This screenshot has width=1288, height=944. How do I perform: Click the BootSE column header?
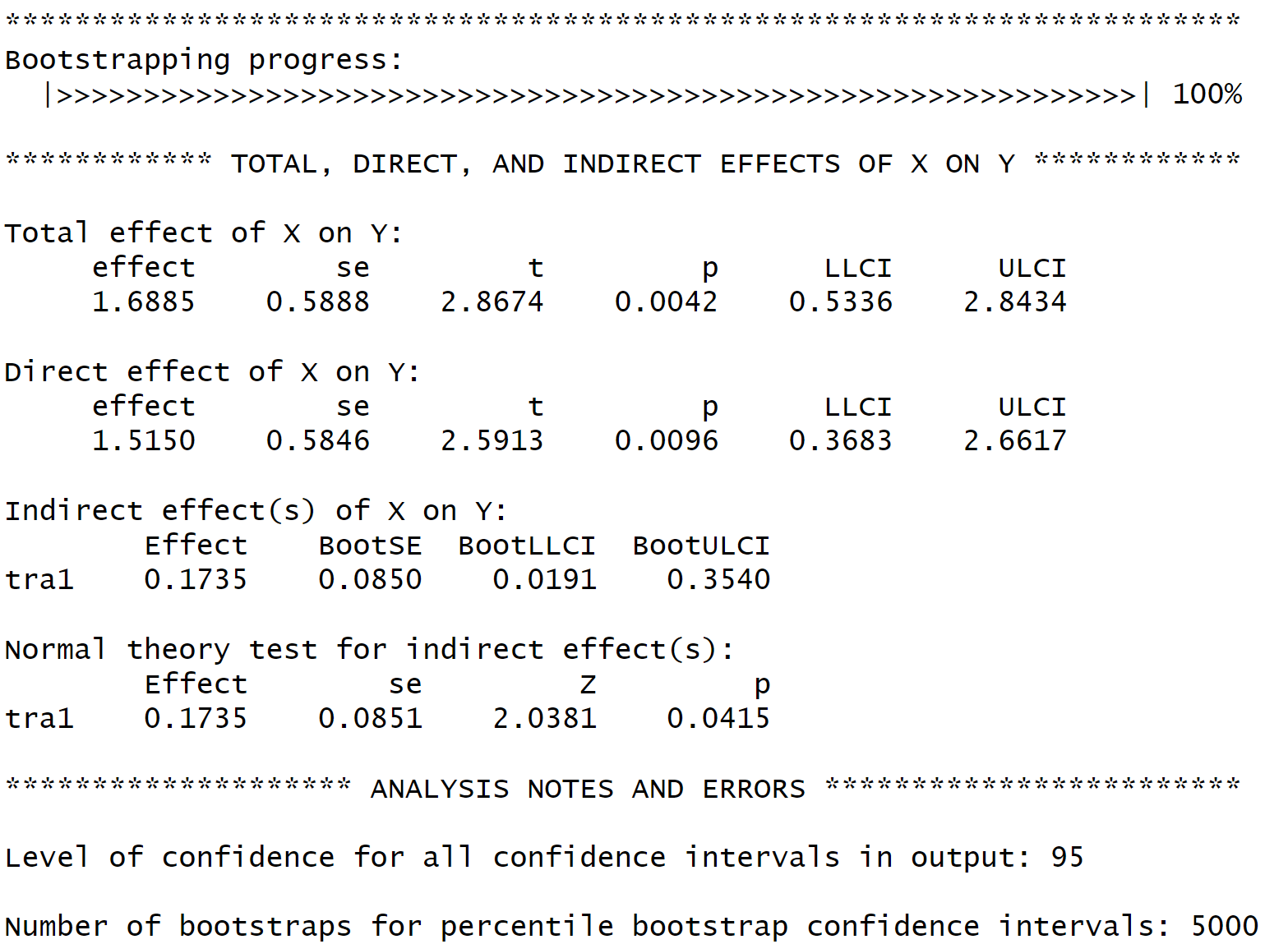[x=370, y=546]
